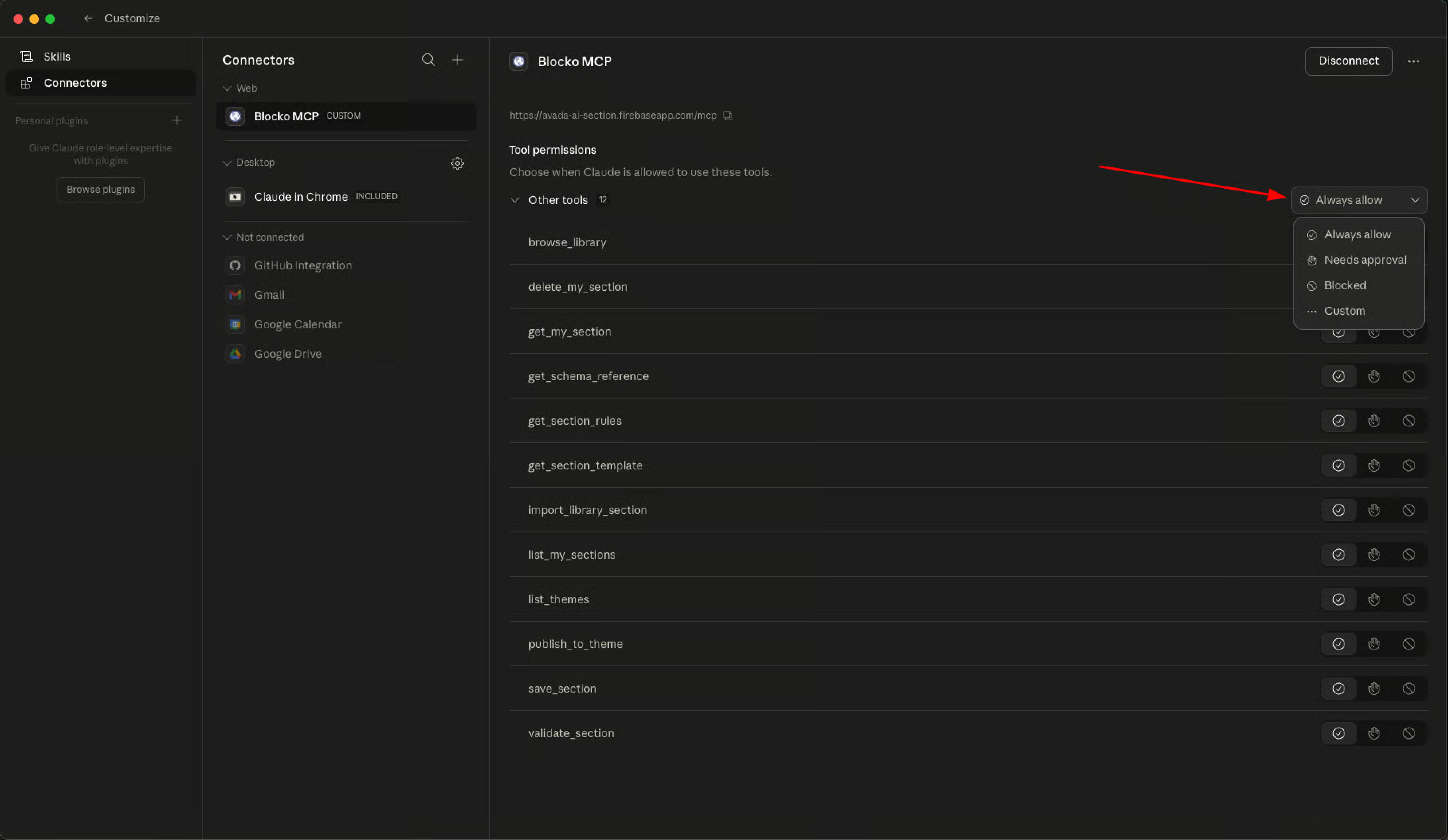Click the Blocko MCP header icon
Image resolution: width=1448 pixels, height=840 pixels.
[x=519, y=61]
